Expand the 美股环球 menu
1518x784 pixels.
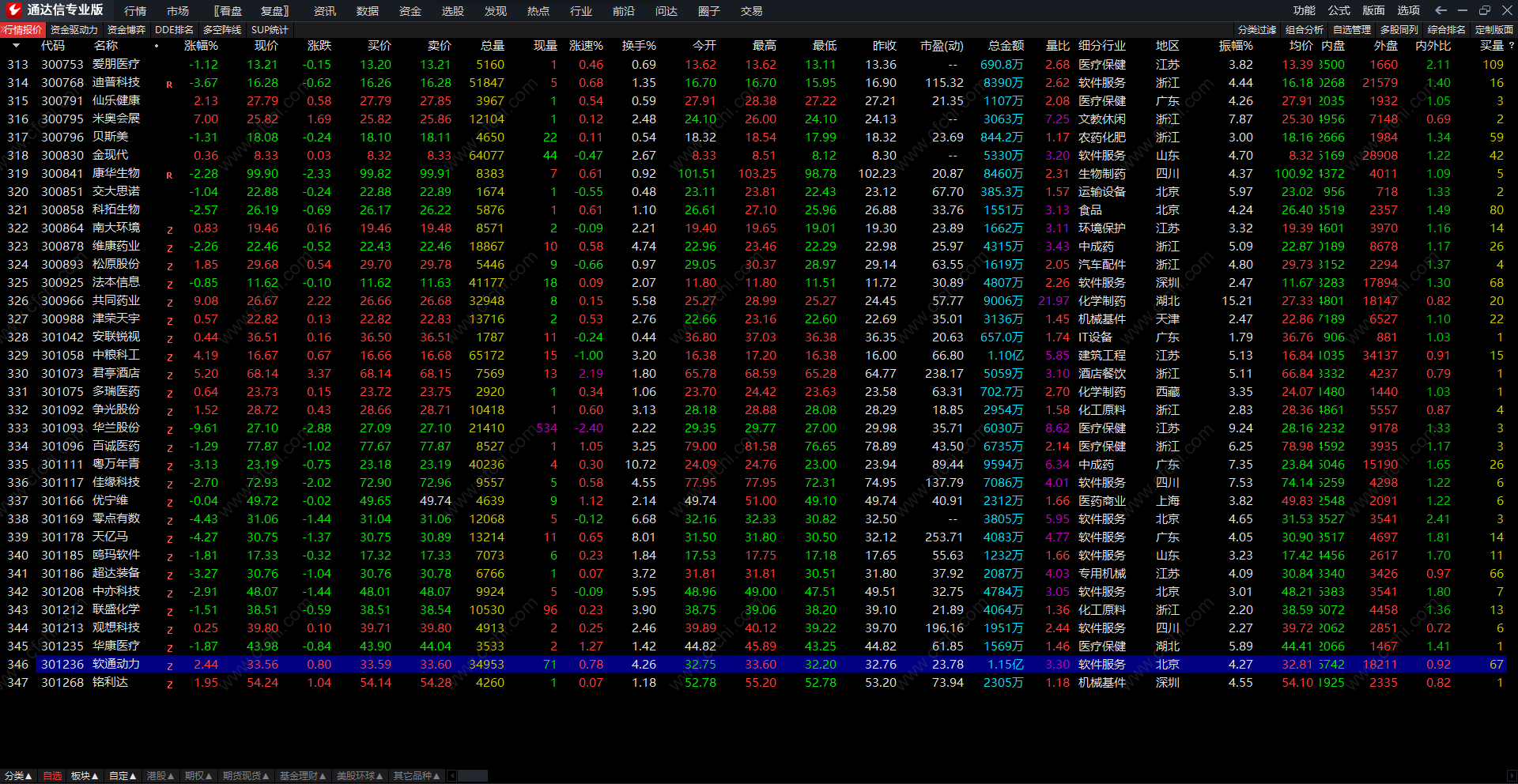pos(360,776)
